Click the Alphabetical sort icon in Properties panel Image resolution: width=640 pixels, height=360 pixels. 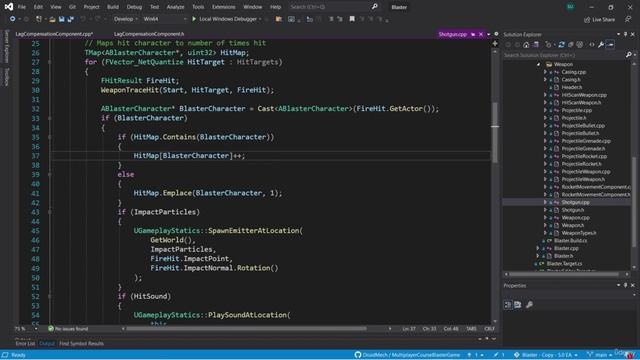[x=518, y=304]
